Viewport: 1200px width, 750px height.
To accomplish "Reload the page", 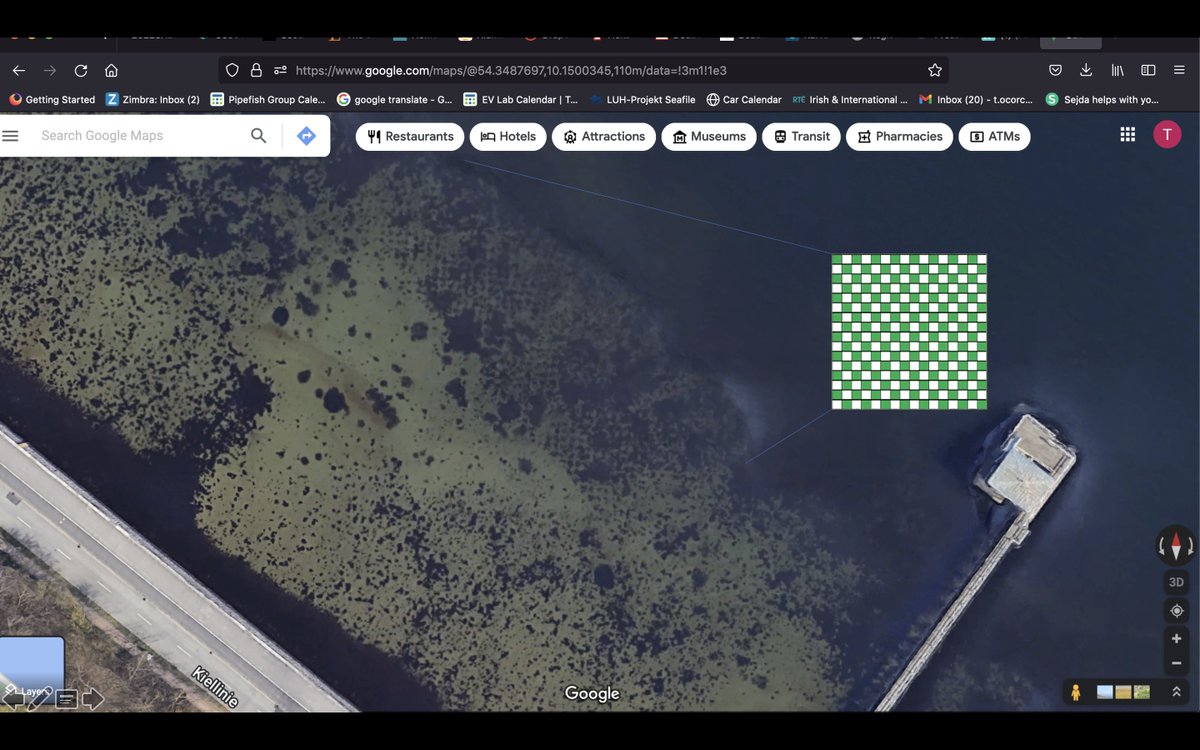I will (x=81, y=70).
